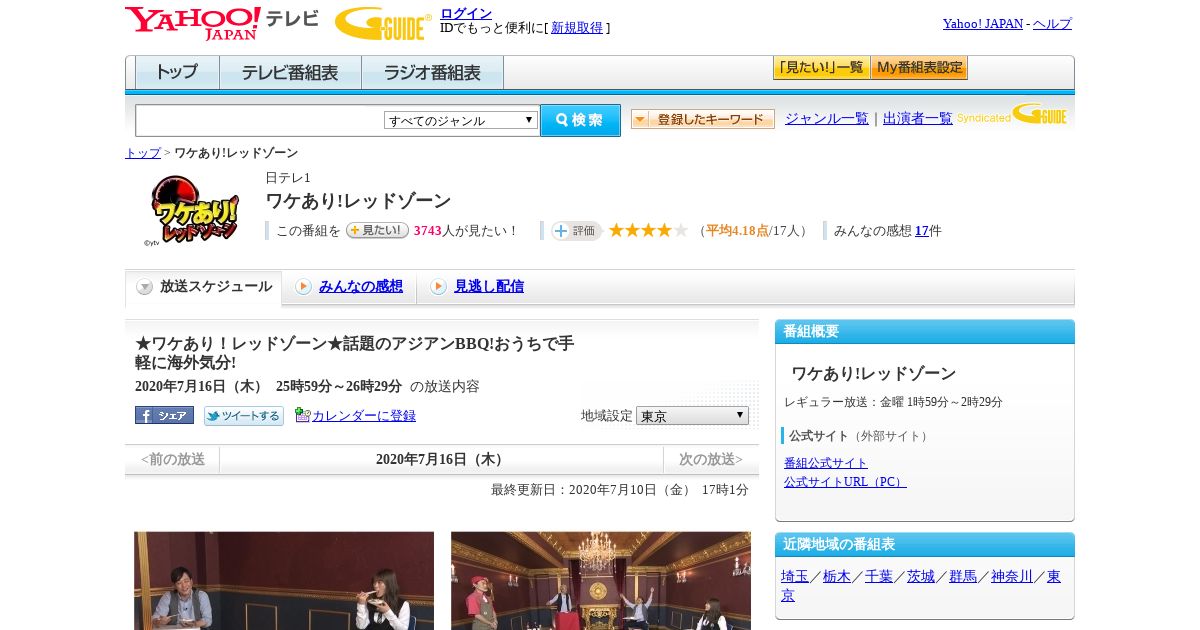Viewport: 1200px width, 630px height.
Task: Select the 埼玉 region link
Action: 795,577
